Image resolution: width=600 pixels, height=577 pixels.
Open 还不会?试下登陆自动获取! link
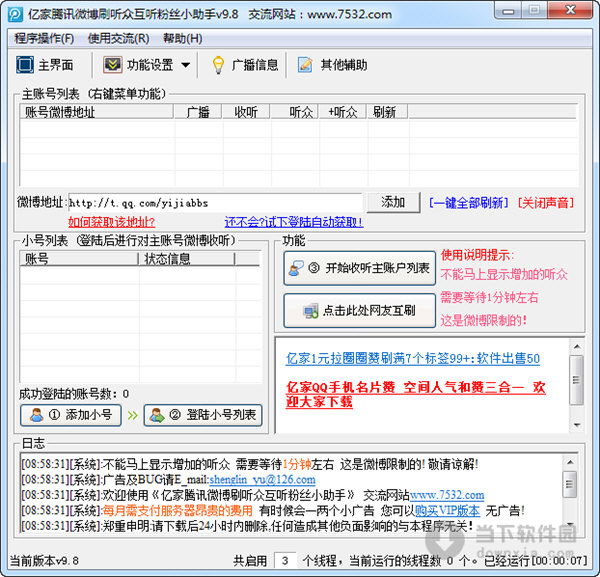click(x=294, y=222)
